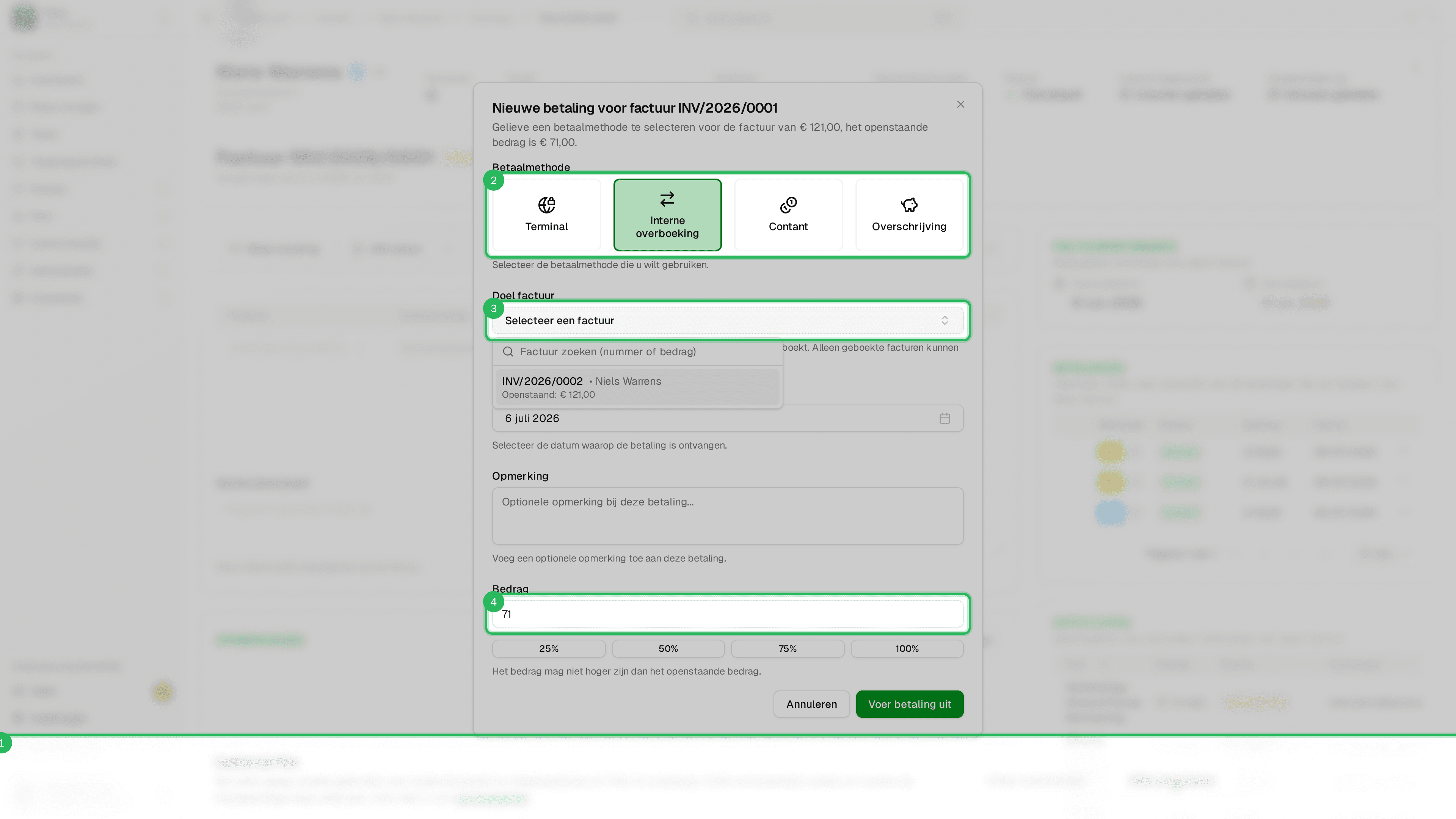Select Contant payment method
This screenshot has width=1456, height=819.
(788, 215)
